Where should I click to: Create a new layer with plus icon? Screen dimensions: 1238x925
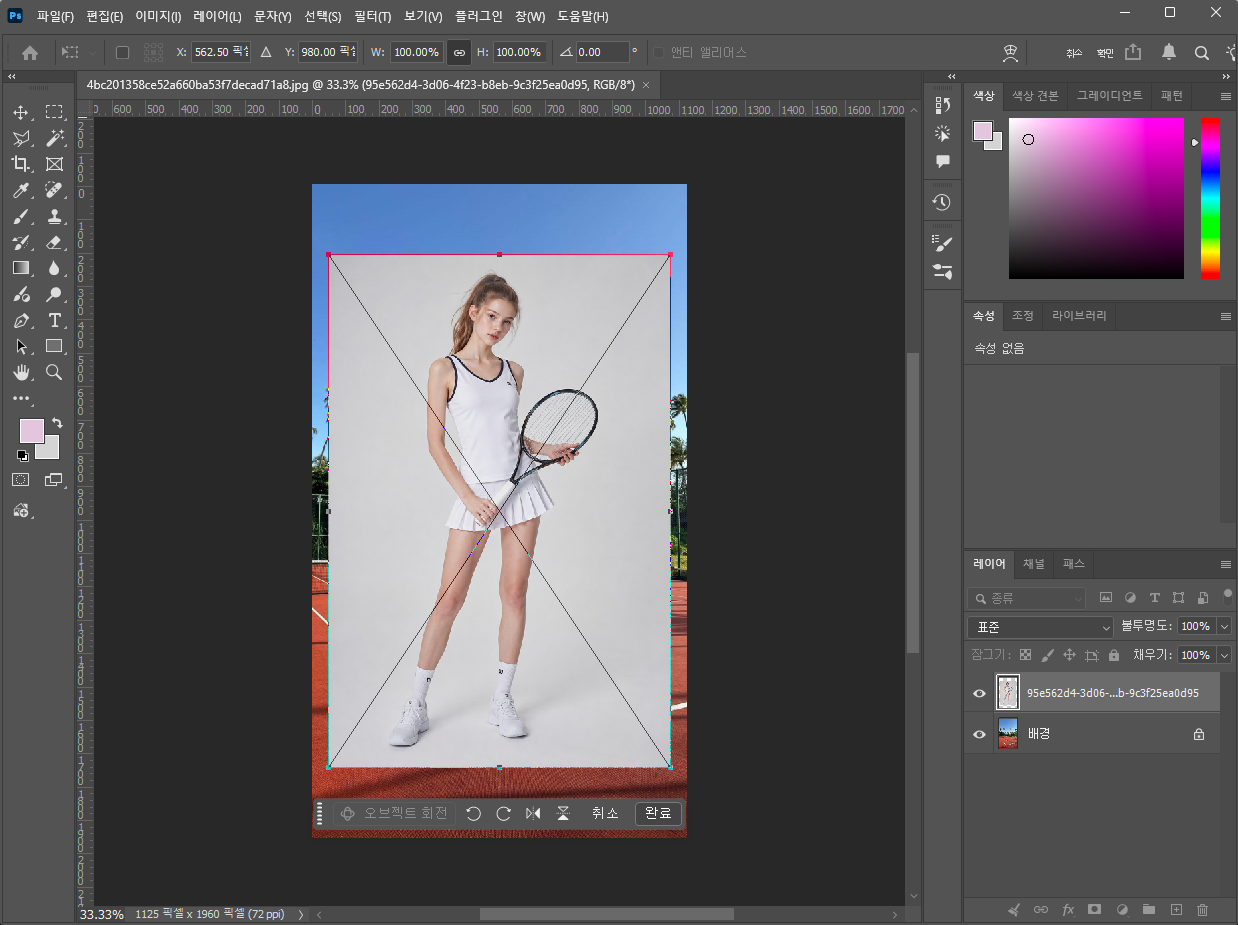(1176, 910)
